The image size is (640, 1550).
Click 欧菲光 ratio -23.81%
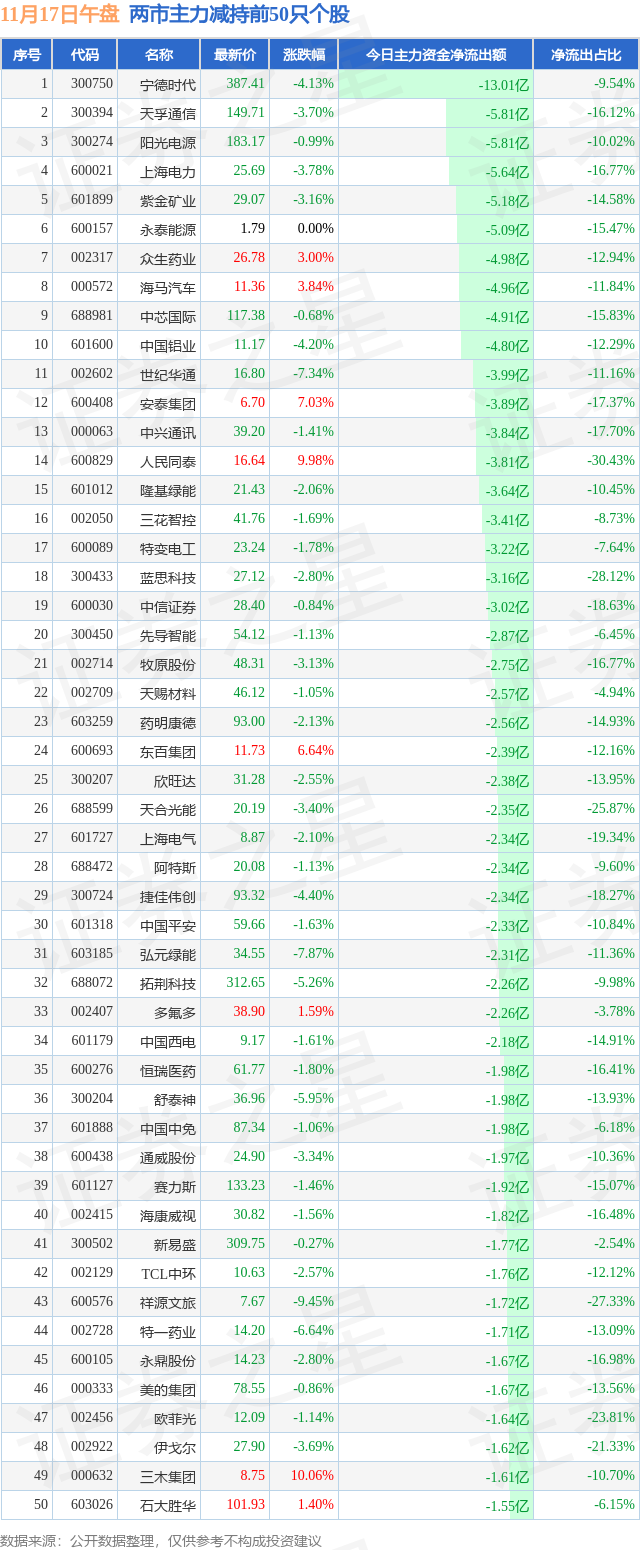611,1418
